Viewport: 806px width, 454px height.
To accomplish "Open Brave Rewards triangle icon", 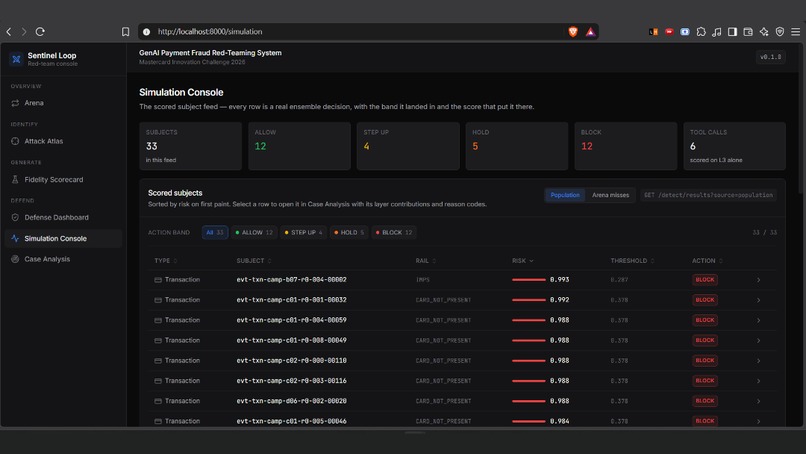I will coord(591,32).
